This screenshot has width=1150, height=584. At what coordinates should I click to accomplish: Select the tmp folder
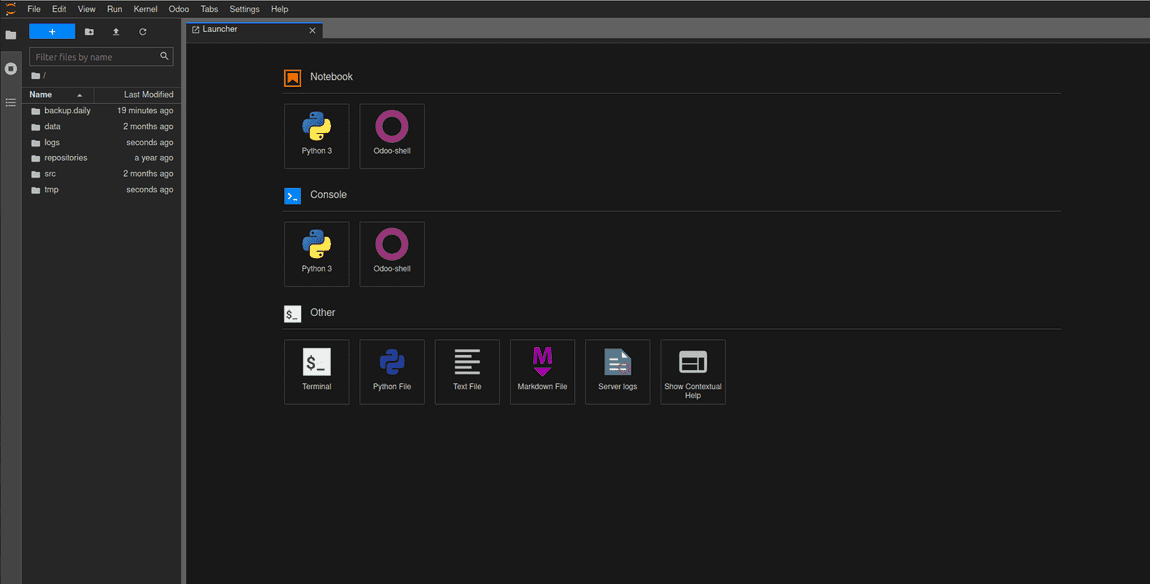[101, 189]
